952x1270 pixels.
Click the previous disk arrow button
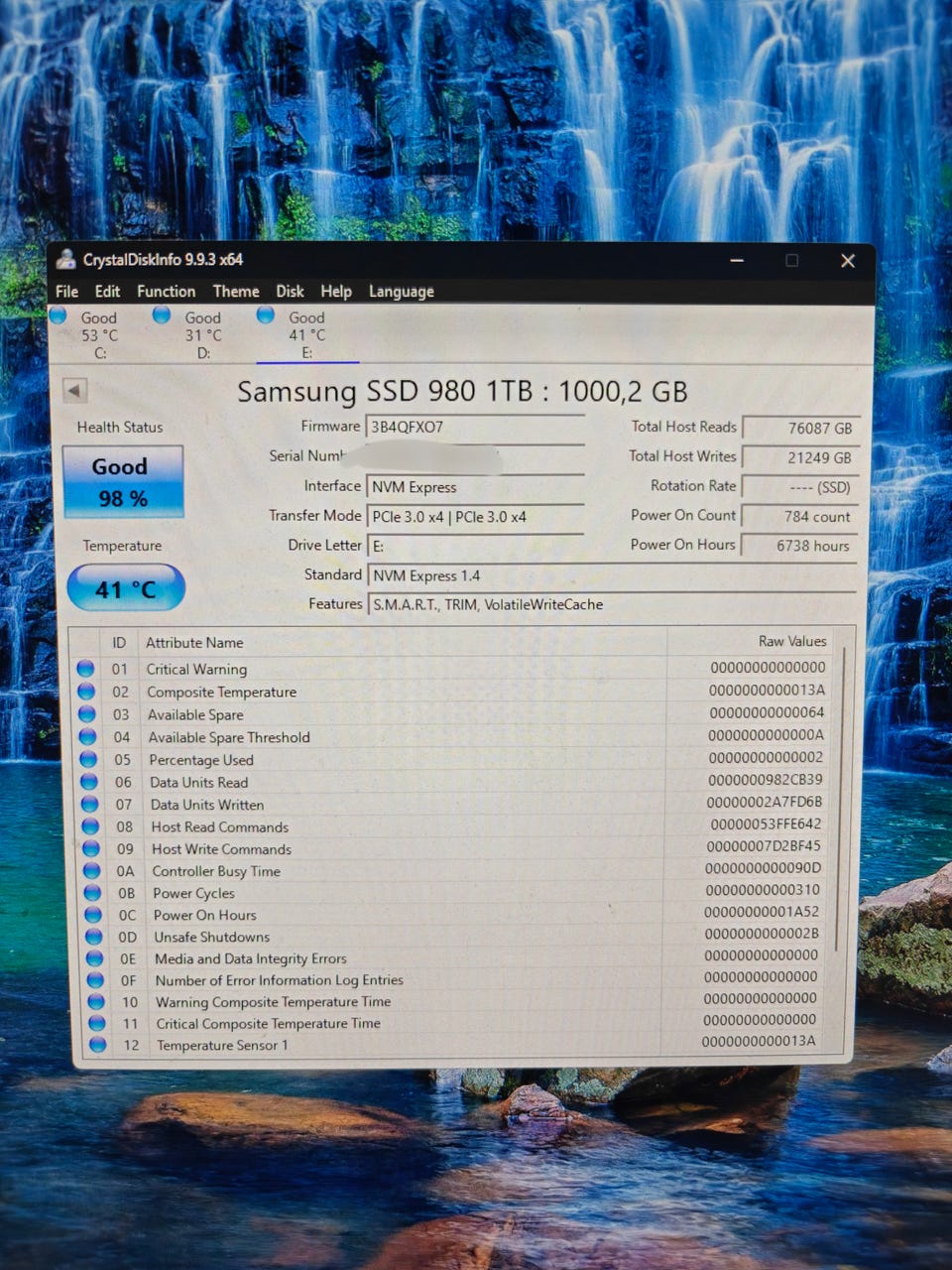coord(74,390)
